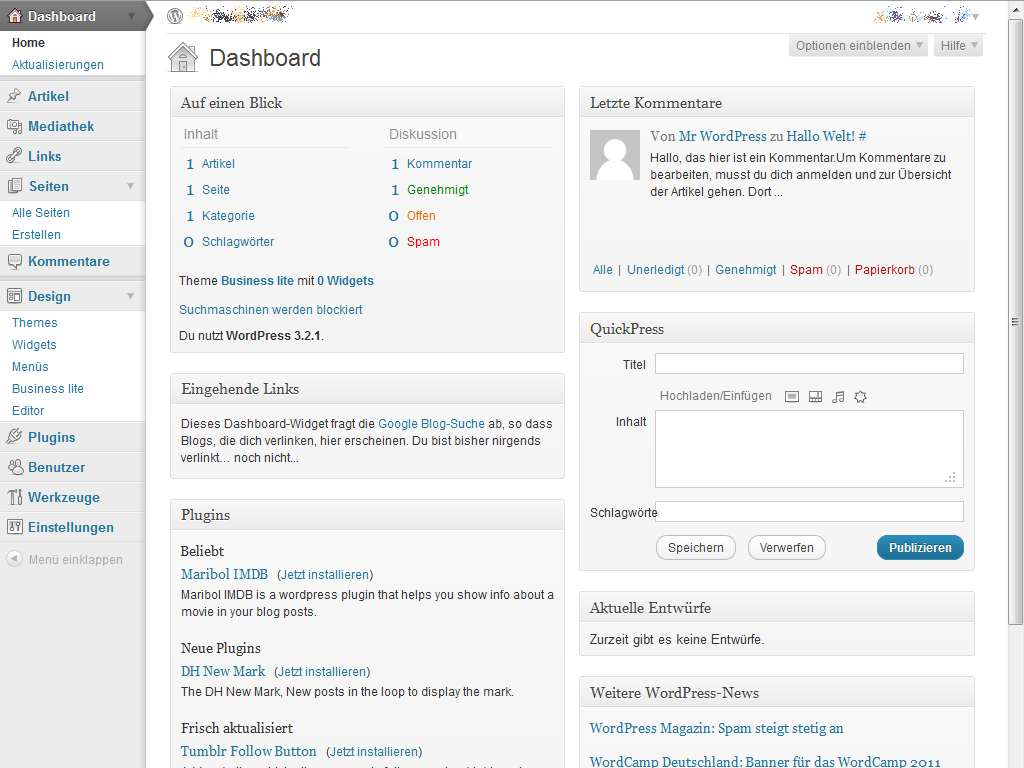Click Menü einklappen to collapse sidebar
The height and width of the screenshot is (768, 1024).
(x=76, y=560)
